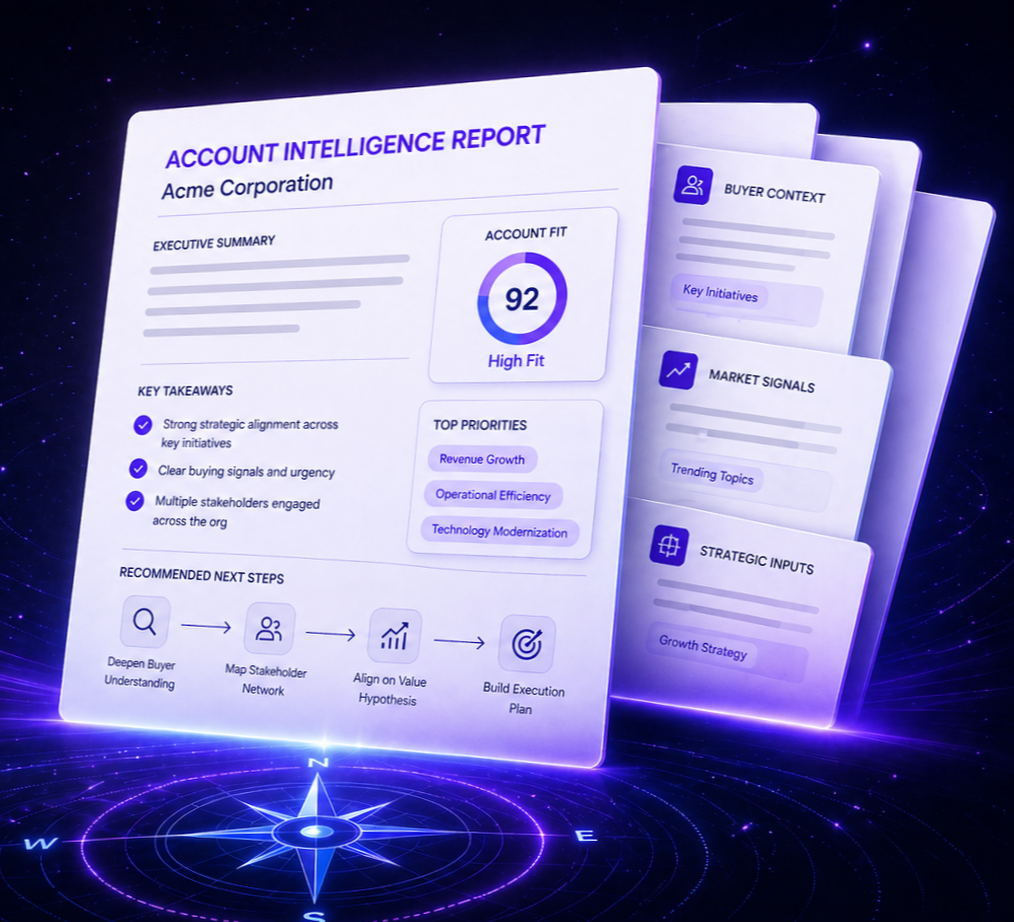Toggle checkmark beside Multiple stakeholders engaged

pos(135,500)
